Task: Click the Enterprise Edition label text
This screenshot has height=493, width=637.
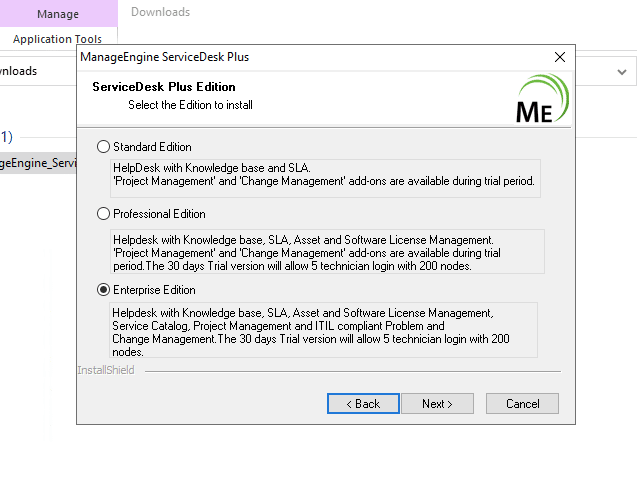Action: [154, 290]
